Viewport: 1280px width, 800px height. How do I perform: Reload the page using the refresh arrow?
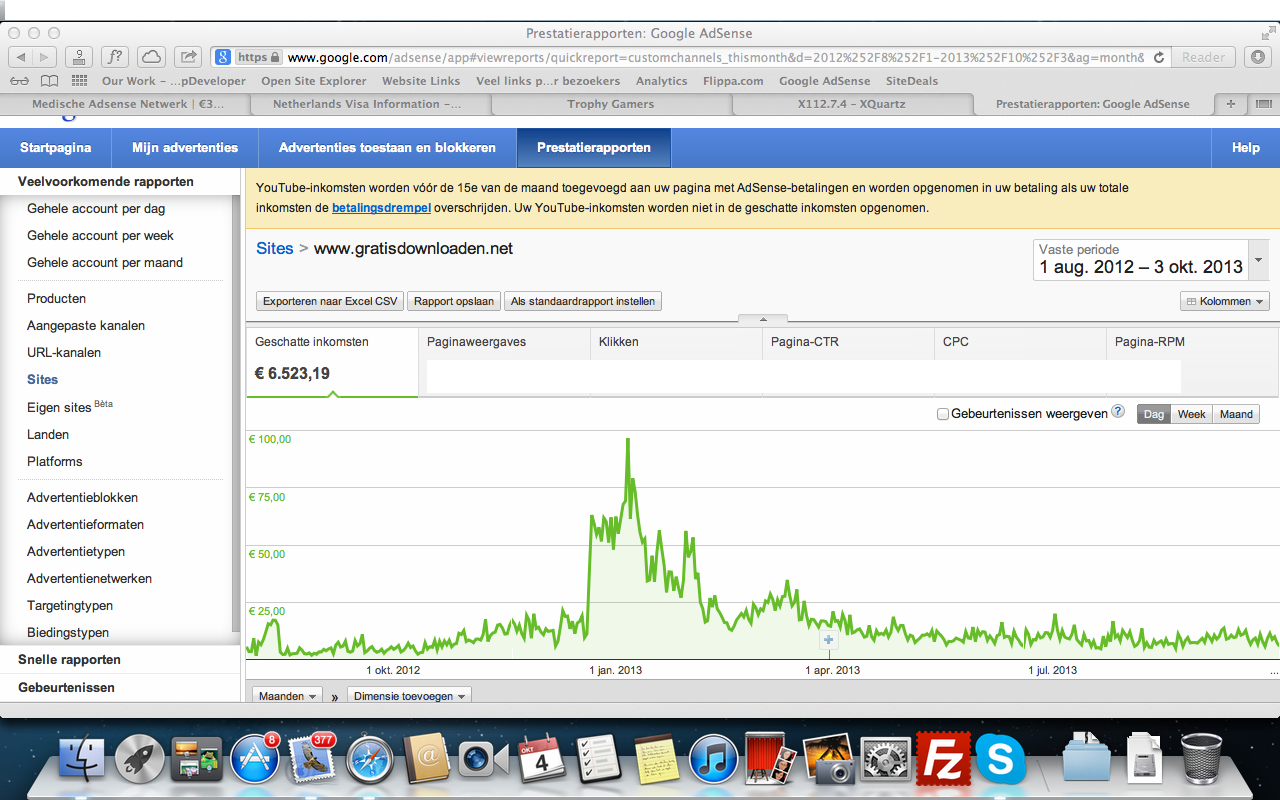(x=1158, y=57)
